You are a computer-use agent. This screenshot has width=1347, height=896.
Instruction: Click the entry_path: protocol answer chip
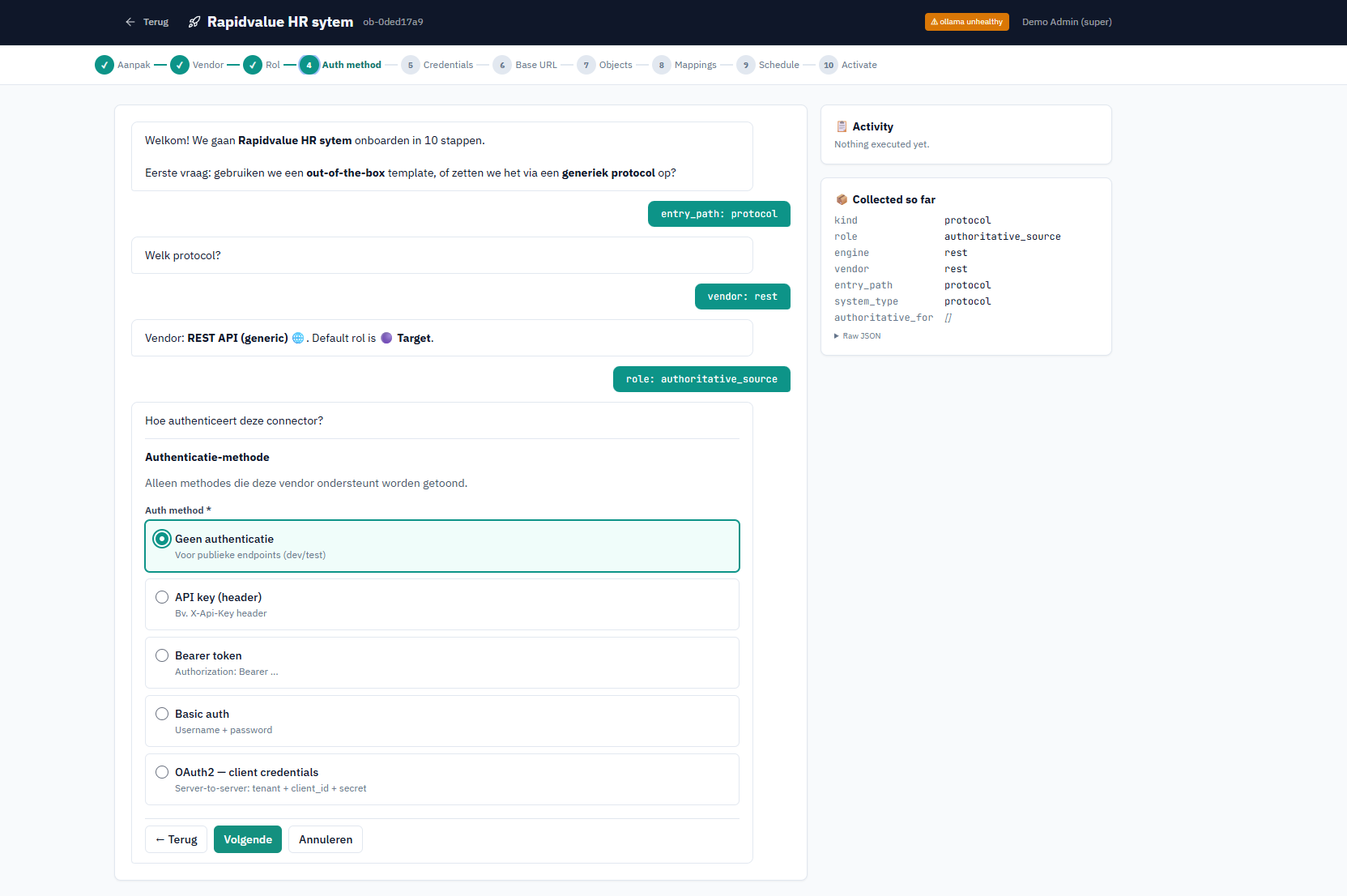point(719,214)
